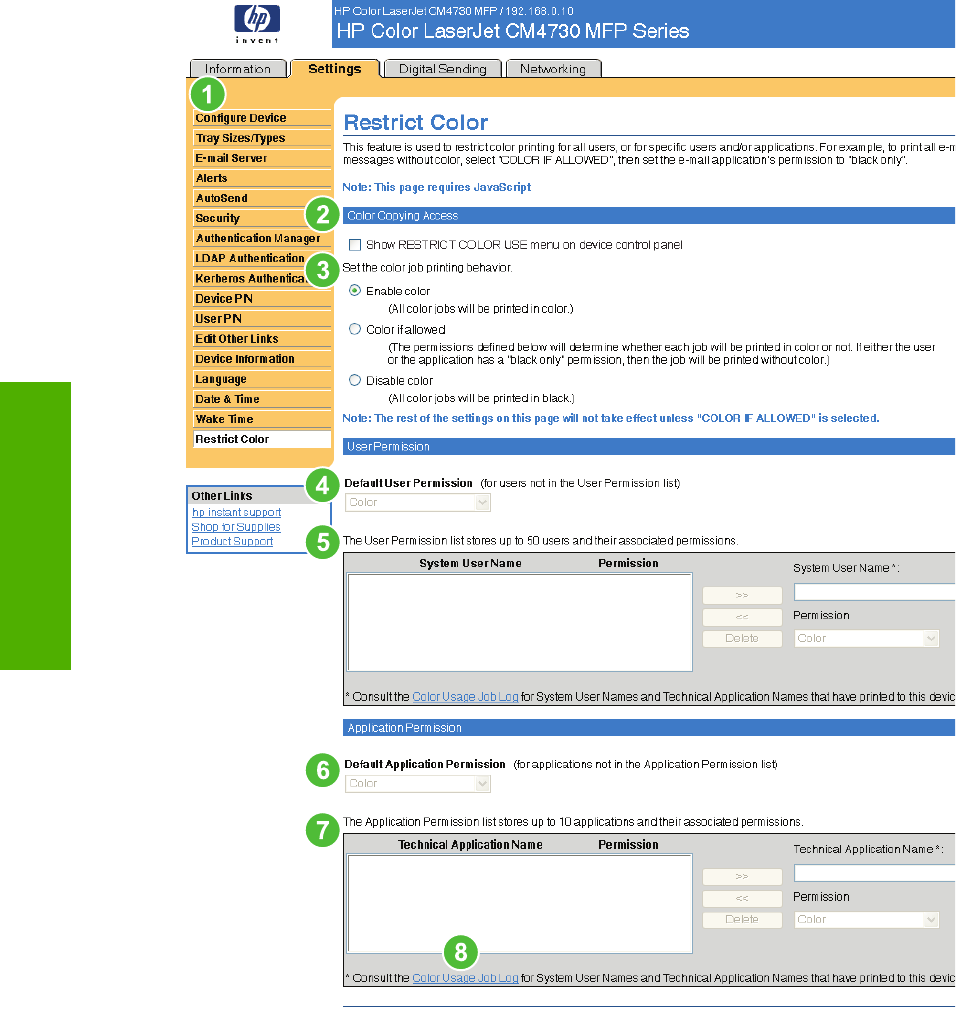Click the << button beside user list

742,617
